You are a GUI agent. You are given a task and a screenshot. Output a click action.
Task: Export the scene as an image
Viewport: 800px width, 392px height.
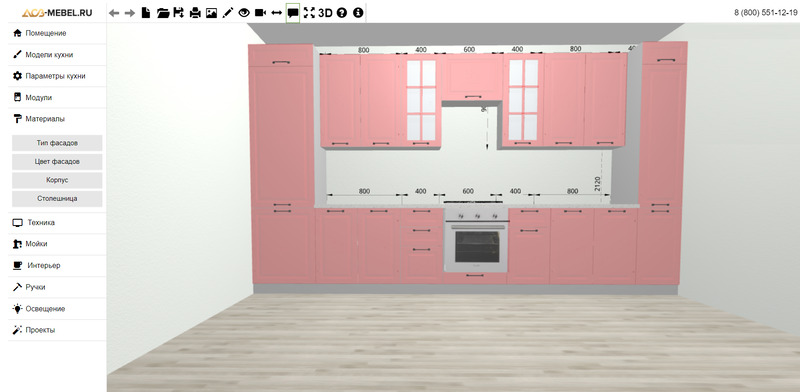tap(211, 13)
